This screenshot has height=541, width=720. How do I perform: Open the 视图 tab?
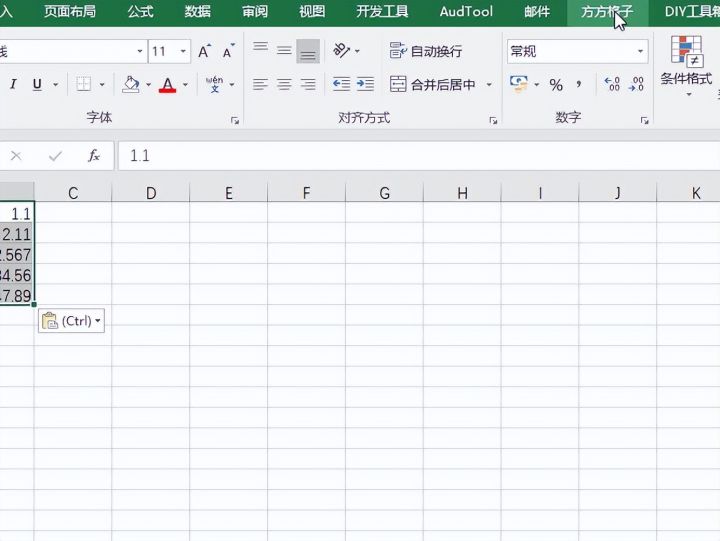click(312, 11)
